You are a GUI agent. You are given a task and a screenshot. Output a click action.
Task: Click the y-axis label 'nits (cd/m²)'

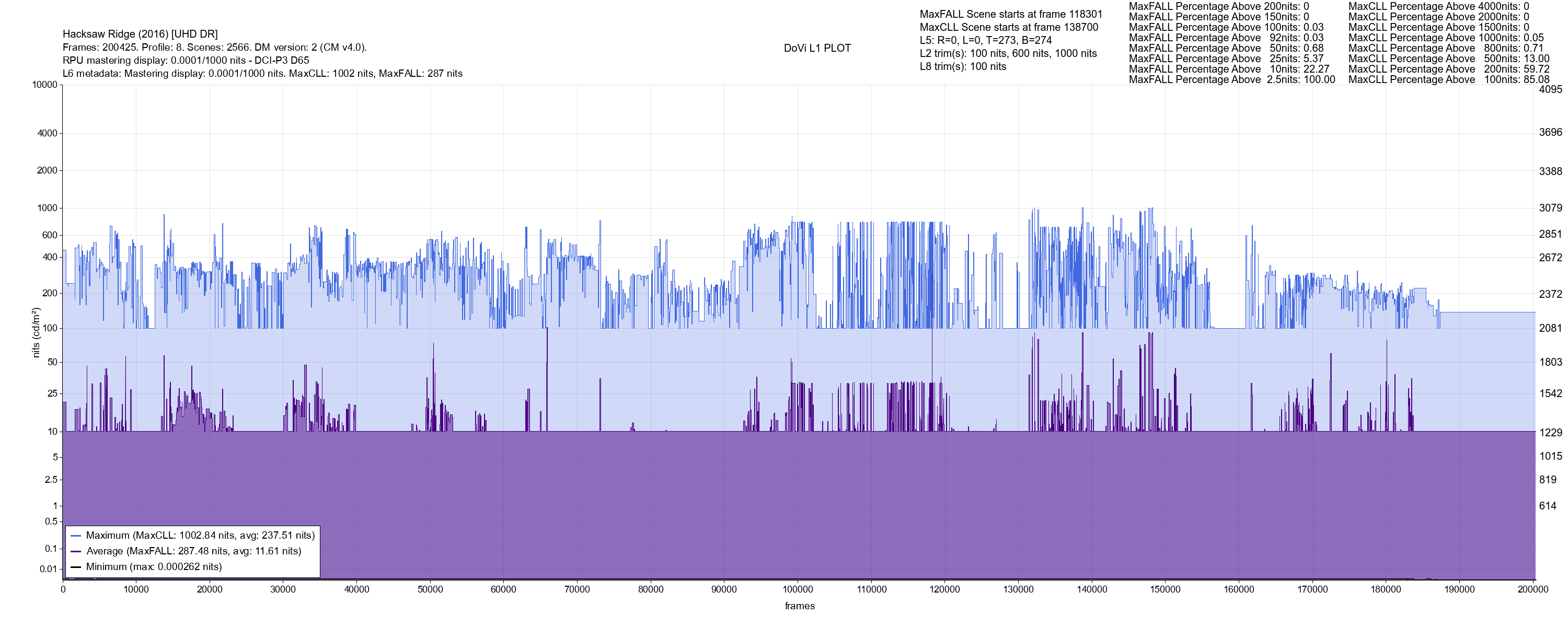[36, 332]
